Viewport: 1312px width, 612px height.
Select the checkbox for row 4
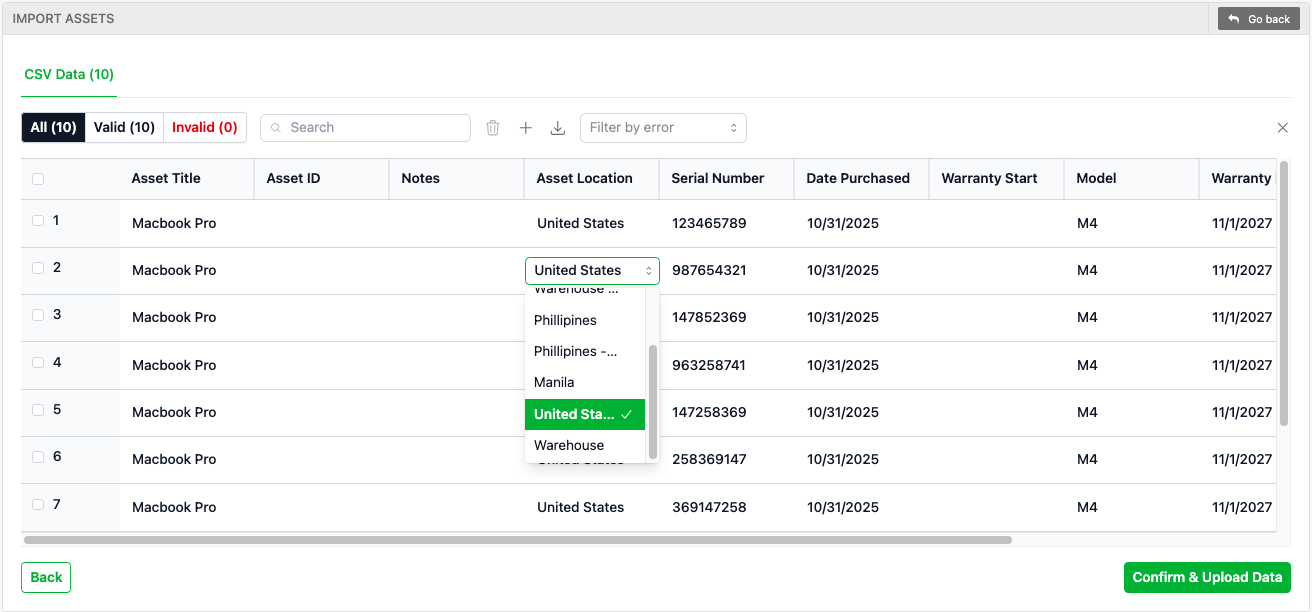[x=38, y=363]
